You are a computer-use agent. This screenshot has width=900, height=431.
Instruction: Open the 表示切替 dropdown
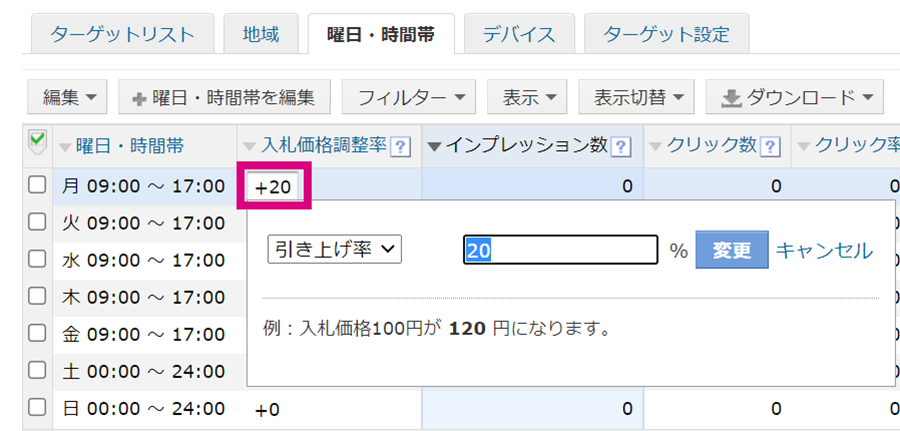point(637,98)
